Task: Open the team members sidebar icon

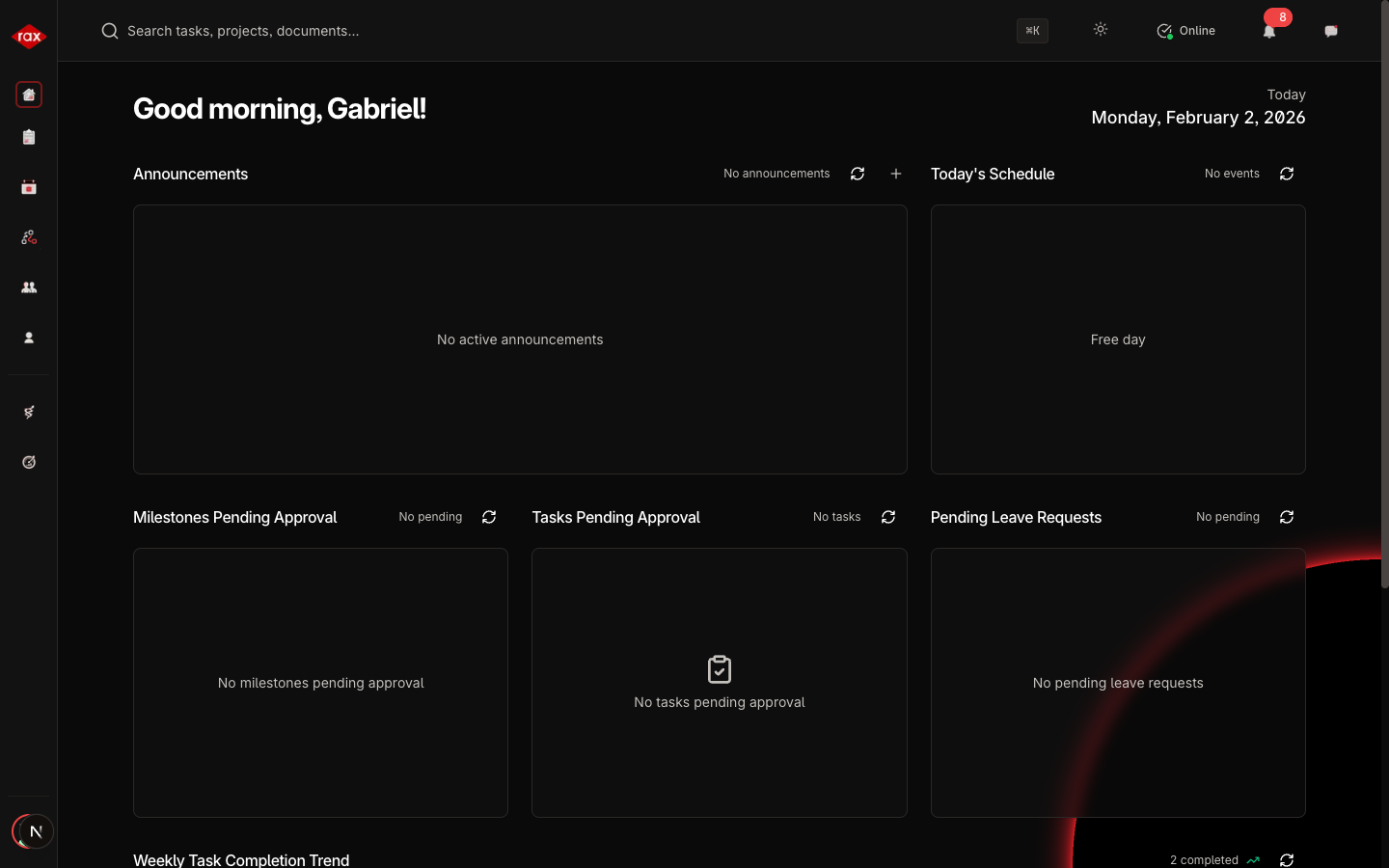Action: pos(29,287)
